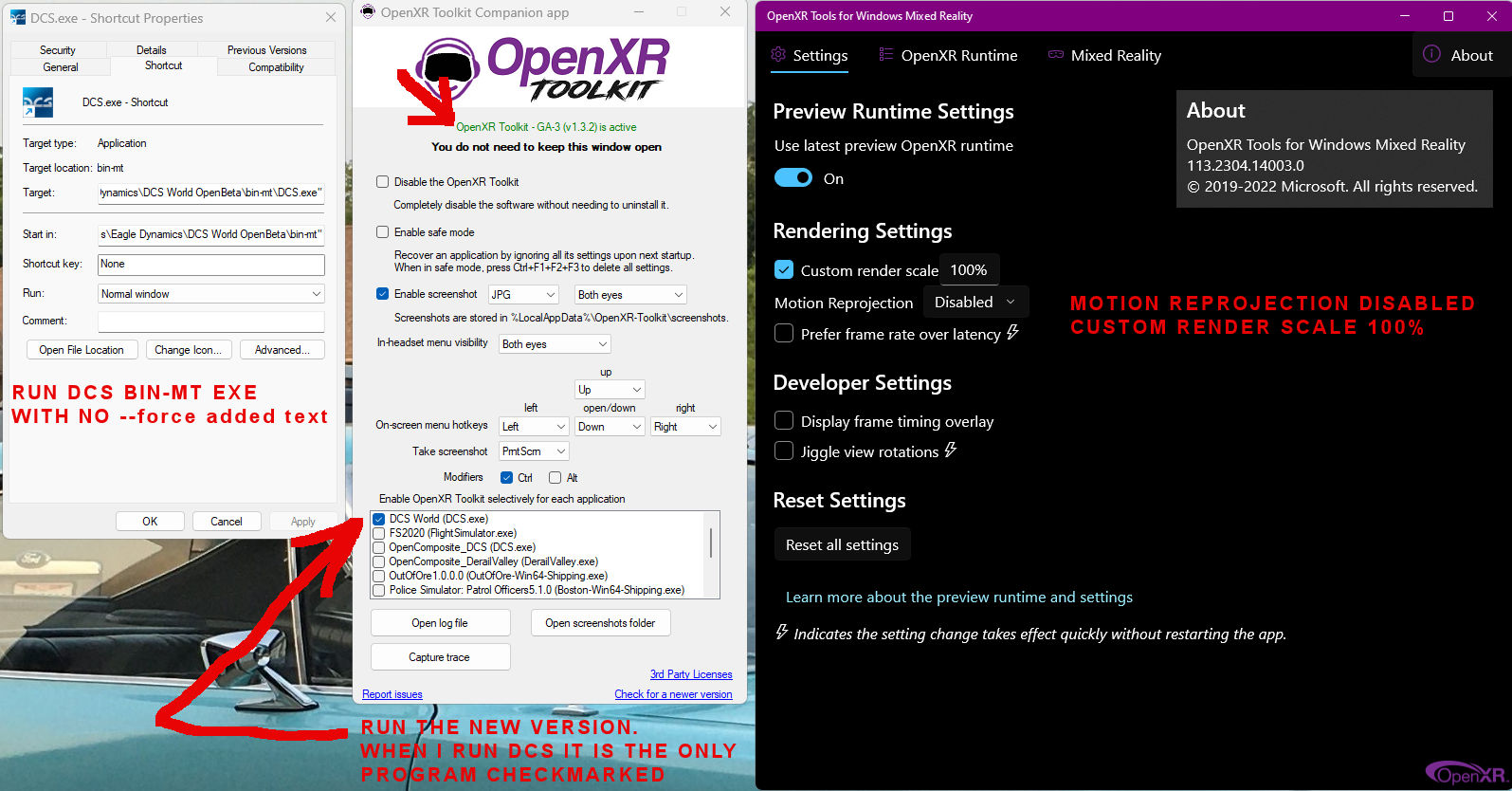Click the Target path input field

[x=211, y=193]
